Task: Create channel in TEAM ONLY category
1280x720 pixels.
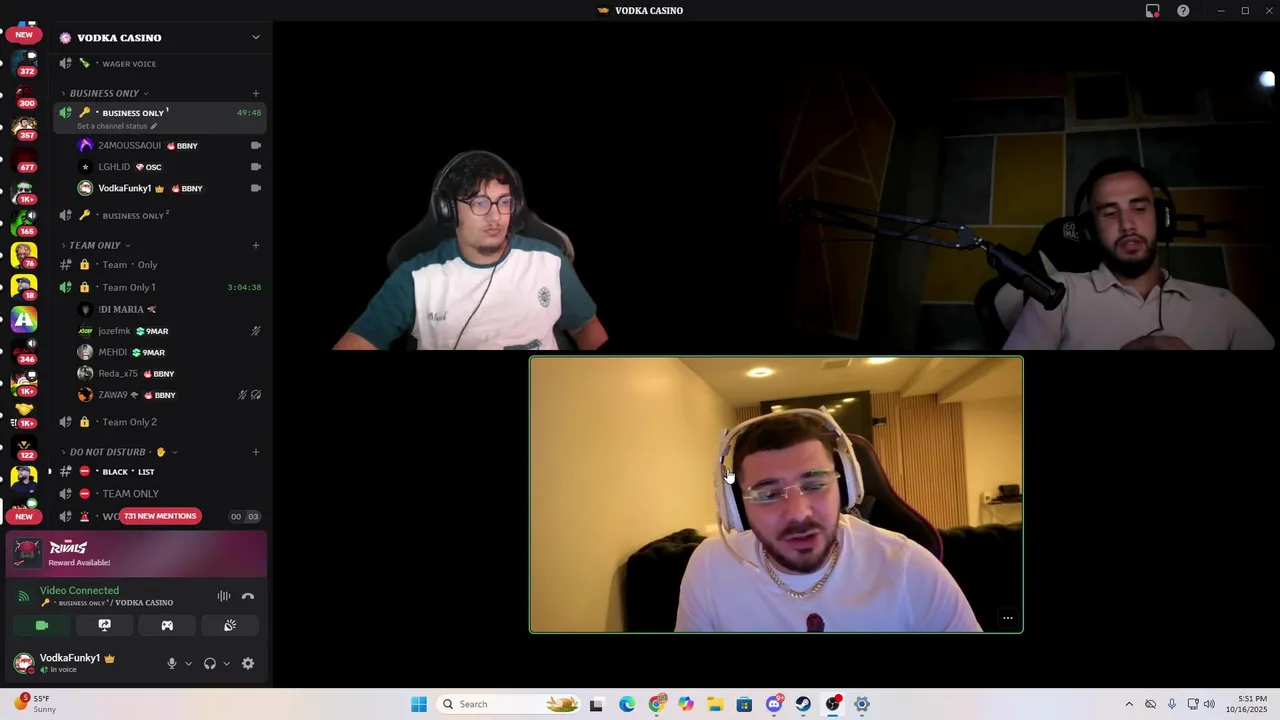Action: (x=256, y=245)
